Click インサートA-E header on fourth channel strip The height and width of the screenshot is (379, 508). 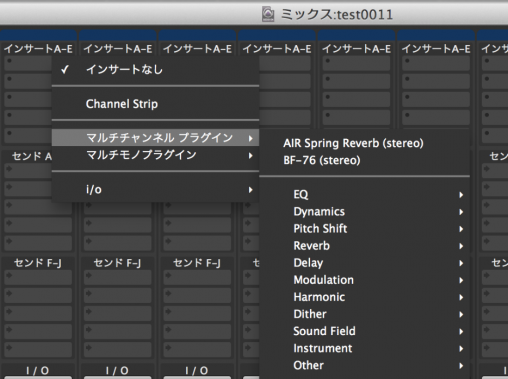coord(277,49)
